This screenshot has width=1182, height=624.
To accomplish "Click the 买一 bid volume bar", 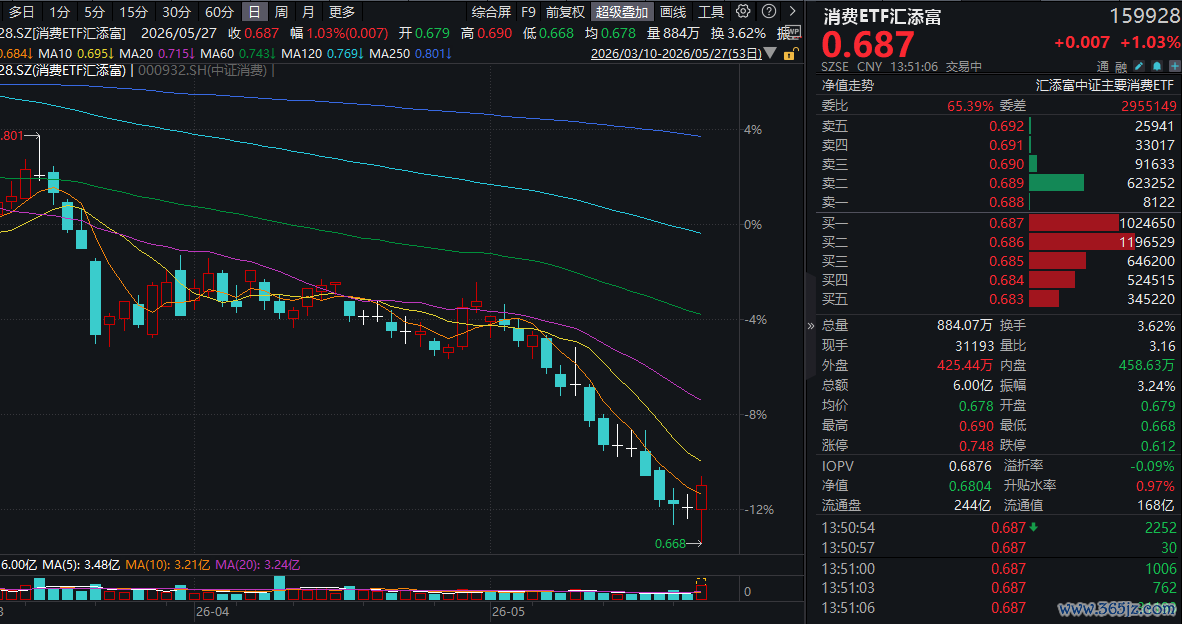I will click(1073, 223).
